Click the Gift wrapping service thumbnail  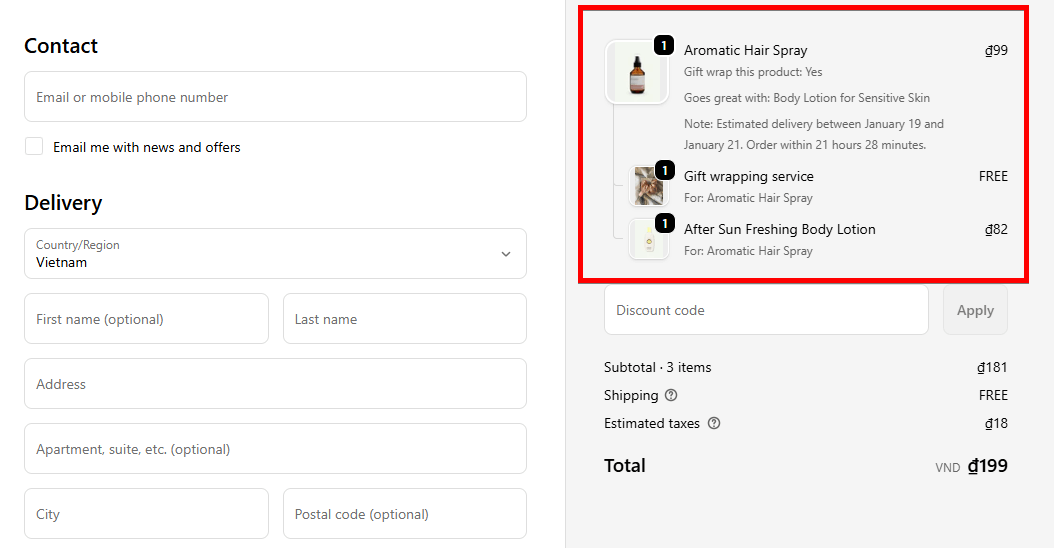pos(648,187)
